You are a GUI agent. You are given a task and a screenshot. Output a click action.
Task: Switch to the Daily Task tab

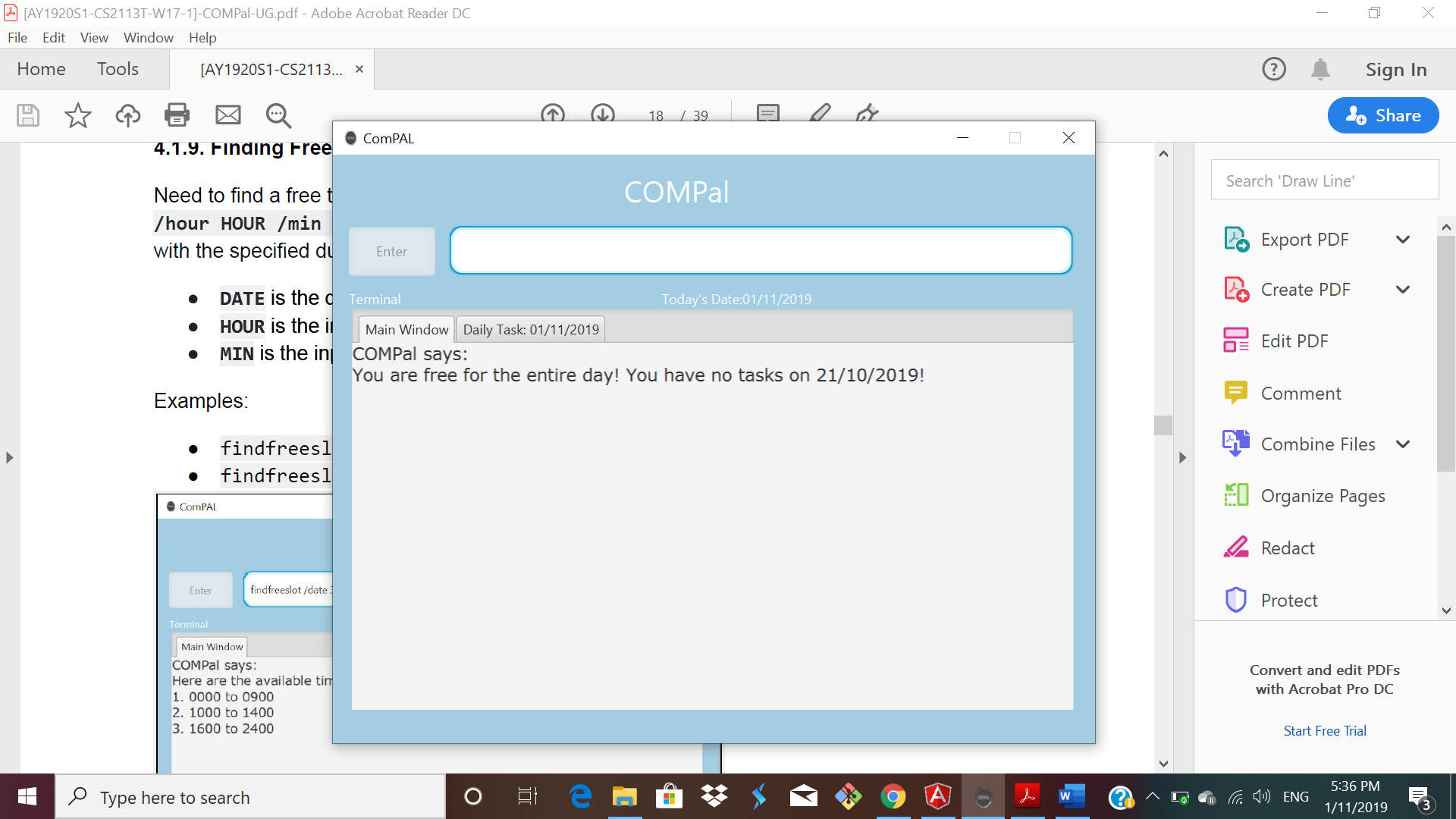[530, 329]
